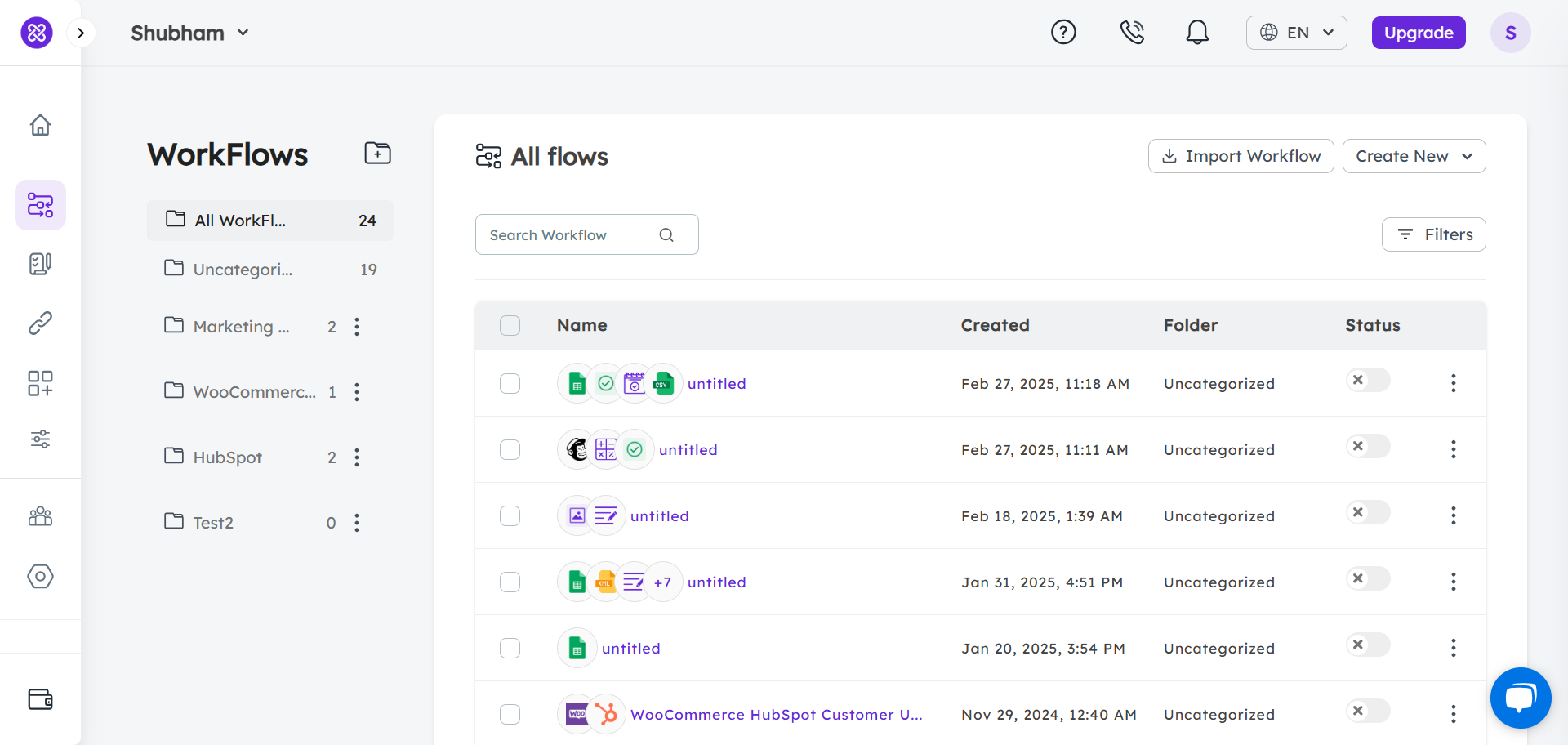Screen dimensions: 1568x745
Task: Enable status toggle for Jan 20 workflow
Action: pos(1368,645)
